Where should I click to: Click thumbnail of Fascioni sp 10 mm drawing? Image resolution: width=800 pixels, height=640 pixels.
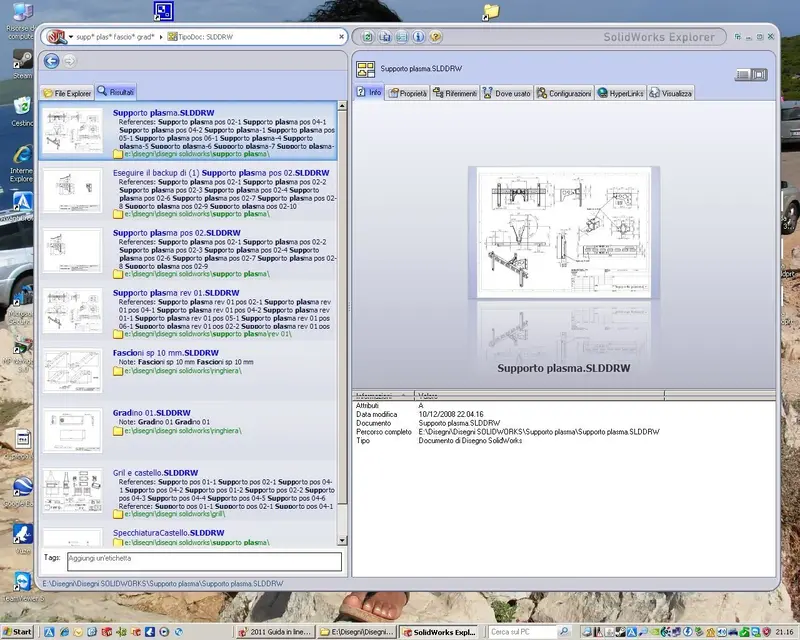click(72, 371)
